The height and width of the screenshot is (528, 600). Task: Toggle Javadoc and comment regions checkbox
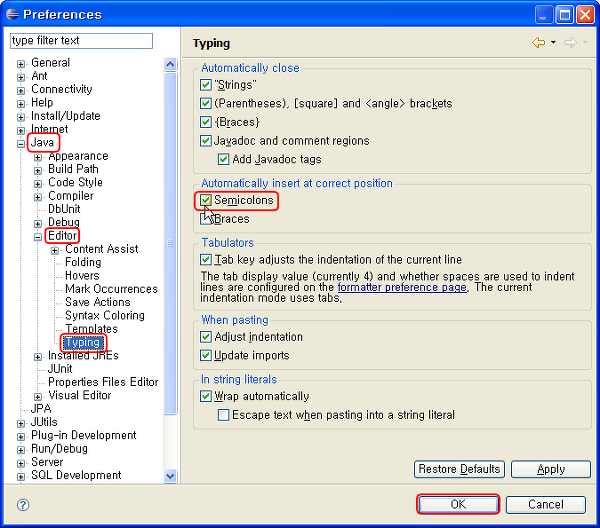tap(205, 141)
